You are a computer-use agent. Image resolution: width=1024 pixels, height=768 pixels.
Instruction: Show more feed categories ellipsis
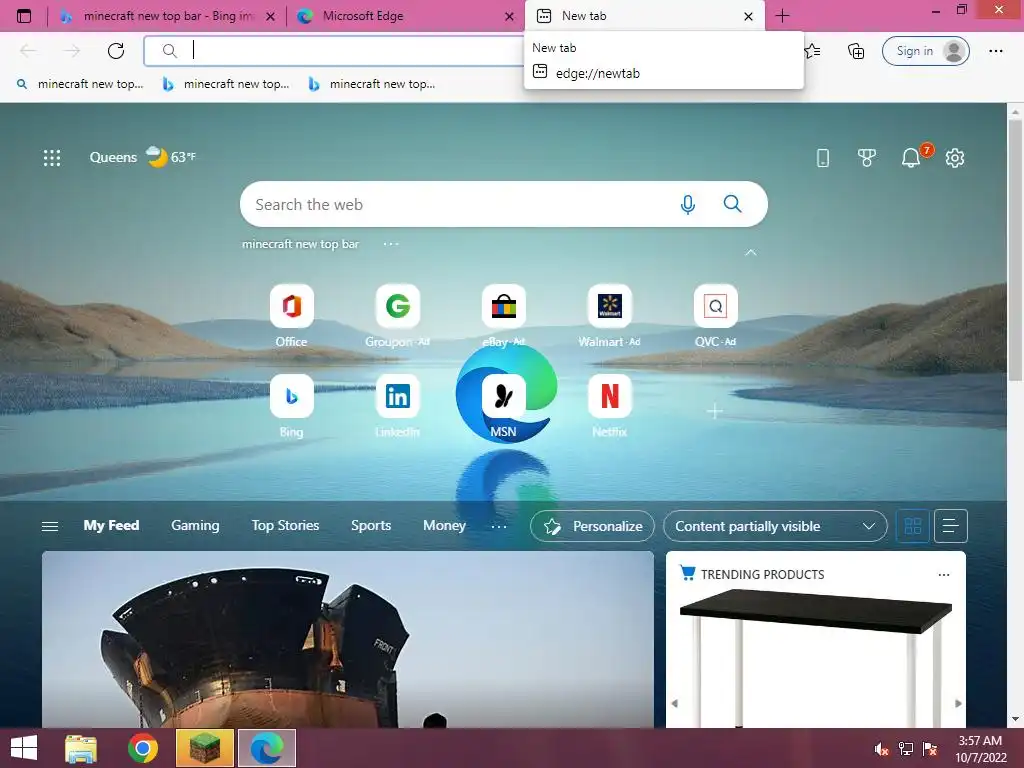[x=499, y=526]
